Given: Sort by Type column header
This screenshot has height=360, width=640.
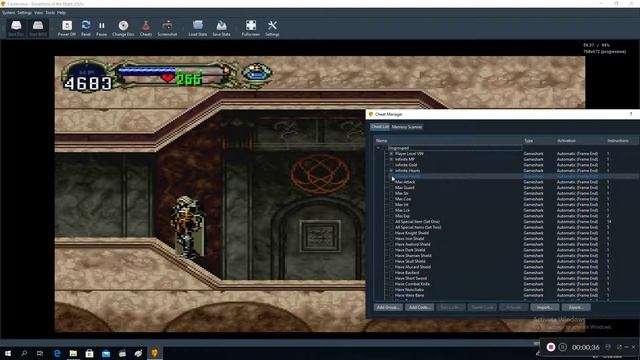Looking at the screenshot, I should [538, 141].
